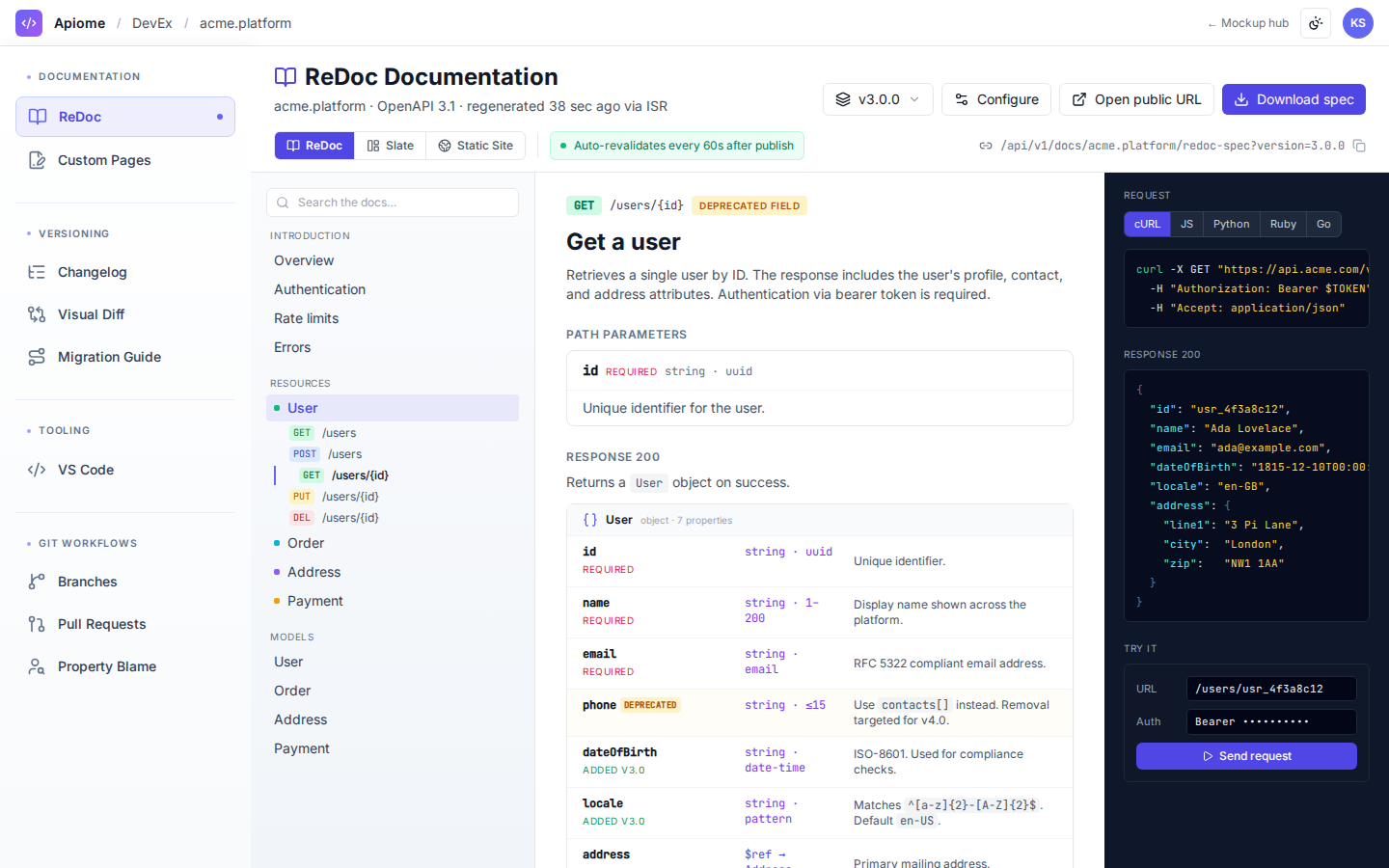Send the try-it request
The image size is (1389, 868).
click(x=1246, y=756)
